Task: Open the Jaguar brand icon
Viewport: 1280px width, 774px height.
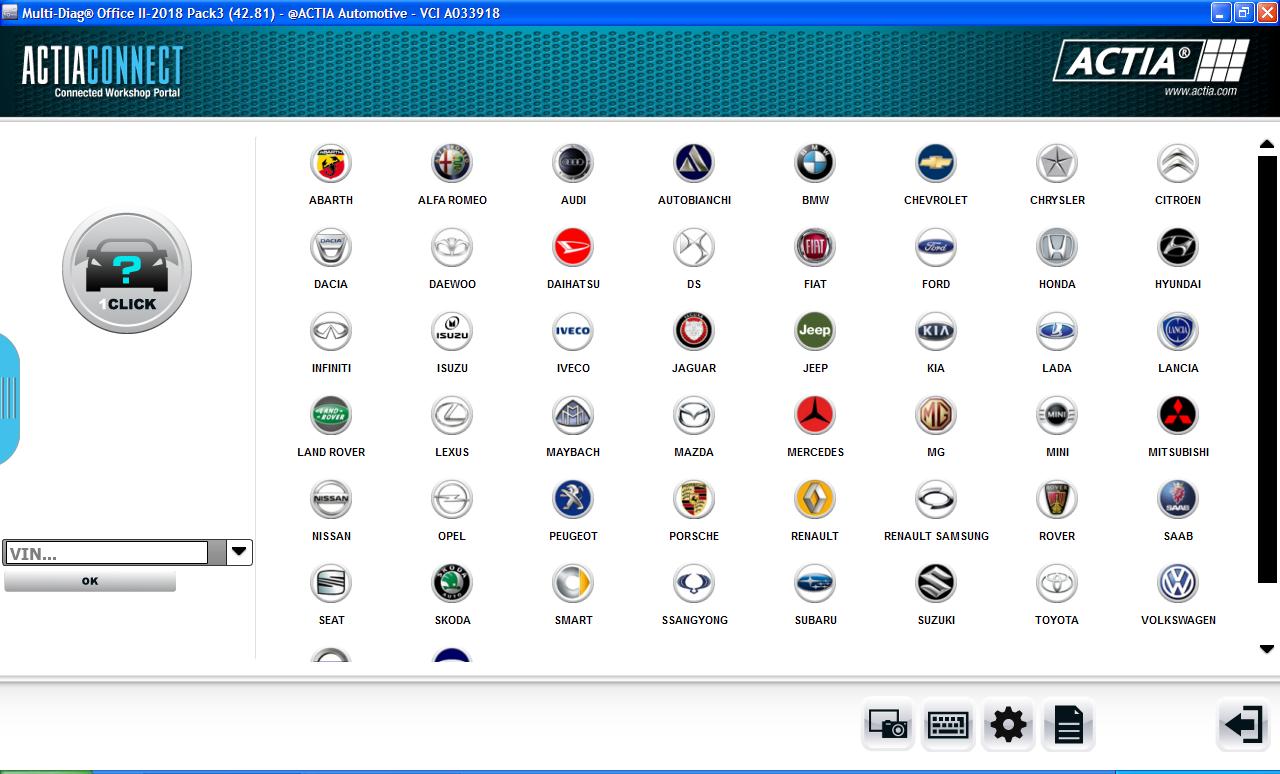Action: click(x=694, y=331)
